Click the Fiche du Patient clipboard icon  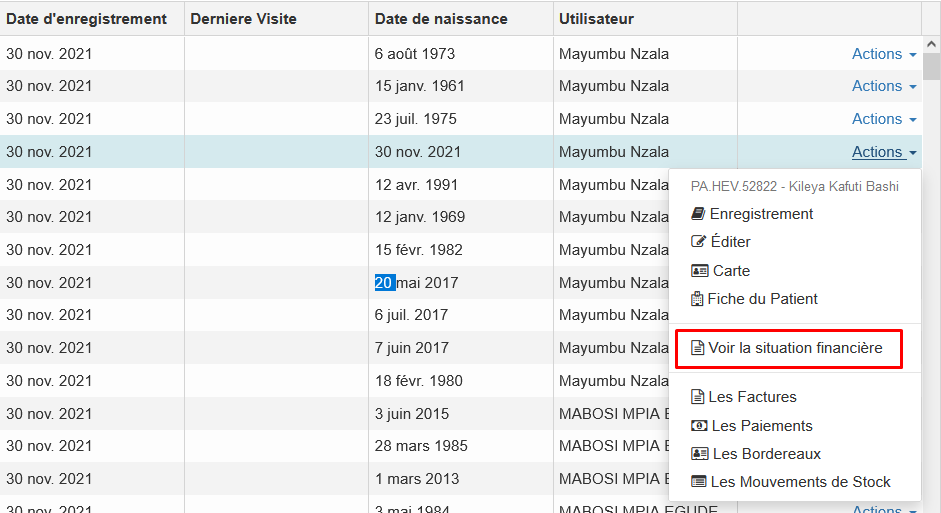pos(697,299)
